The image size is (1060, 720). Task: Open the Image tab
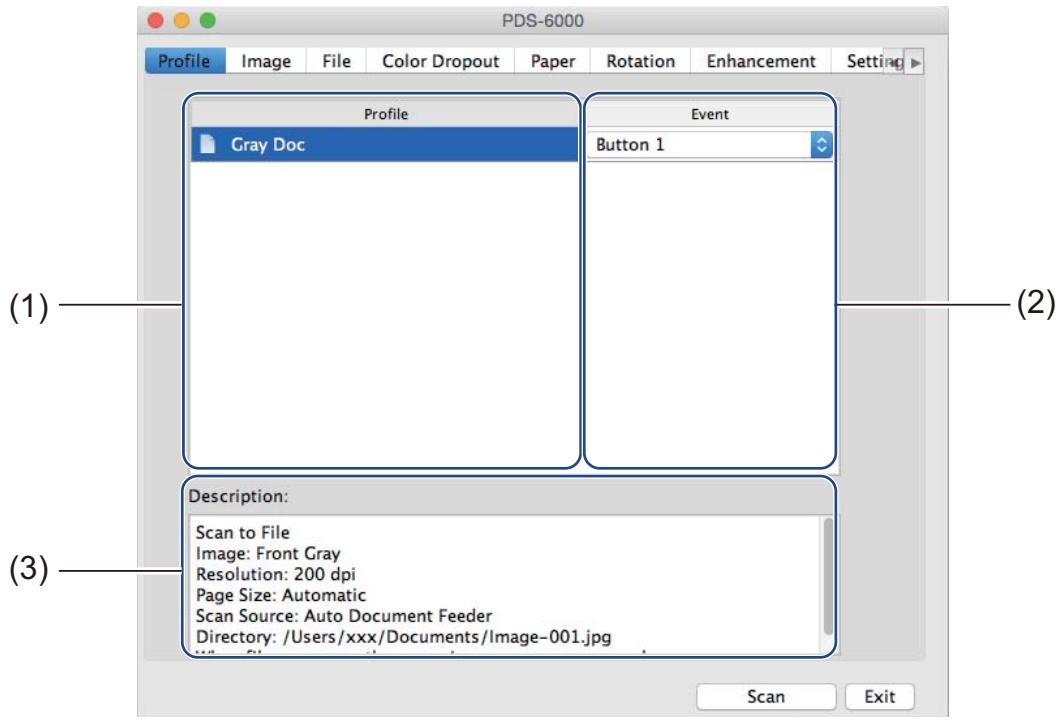click(266, 61)
